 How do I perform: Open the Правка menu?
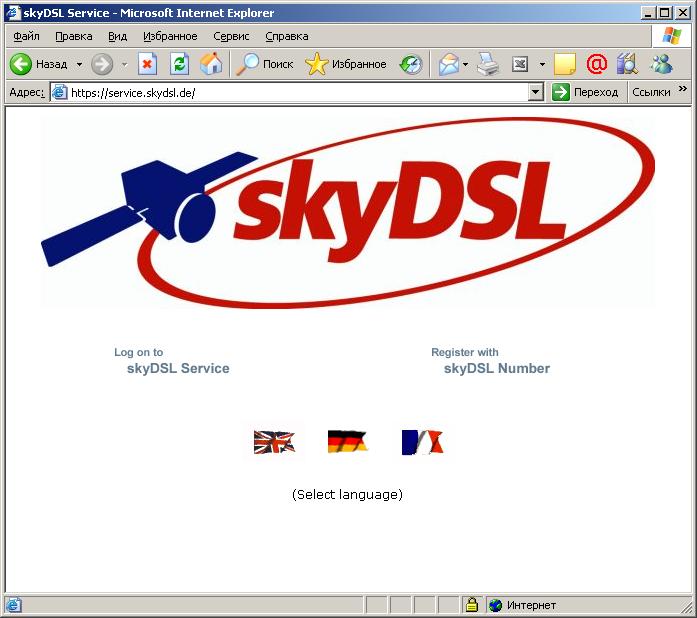tap(74, 36)
